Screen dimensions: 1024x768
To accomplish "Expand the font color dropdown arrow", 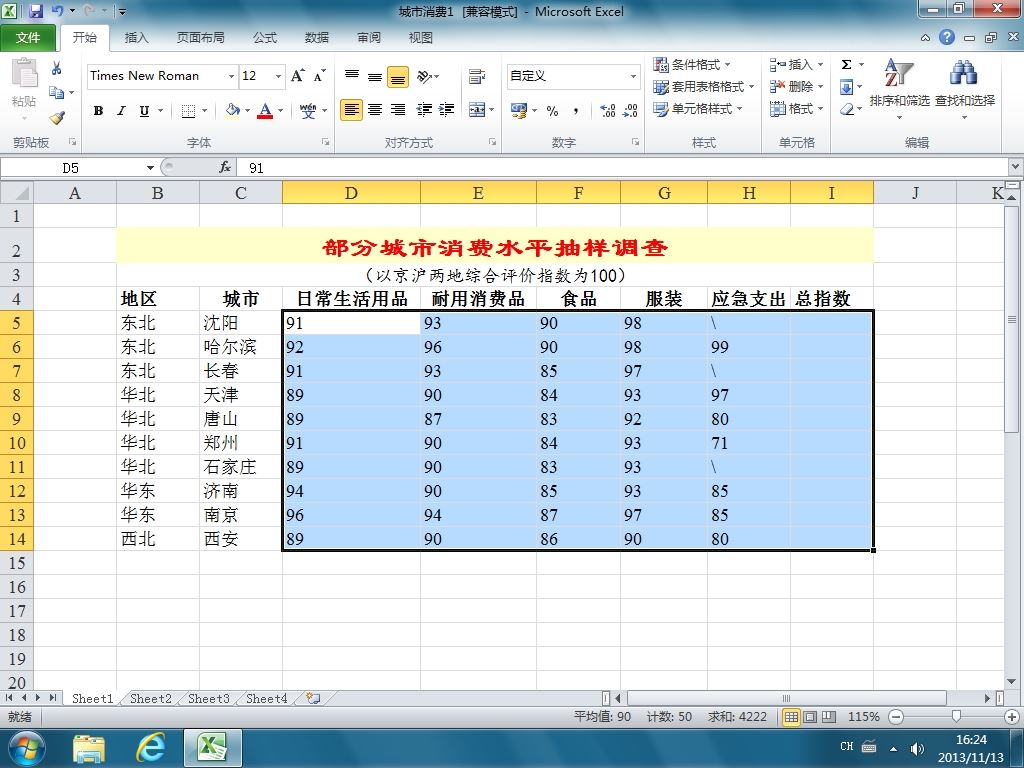I will click(x=280, y=110).
